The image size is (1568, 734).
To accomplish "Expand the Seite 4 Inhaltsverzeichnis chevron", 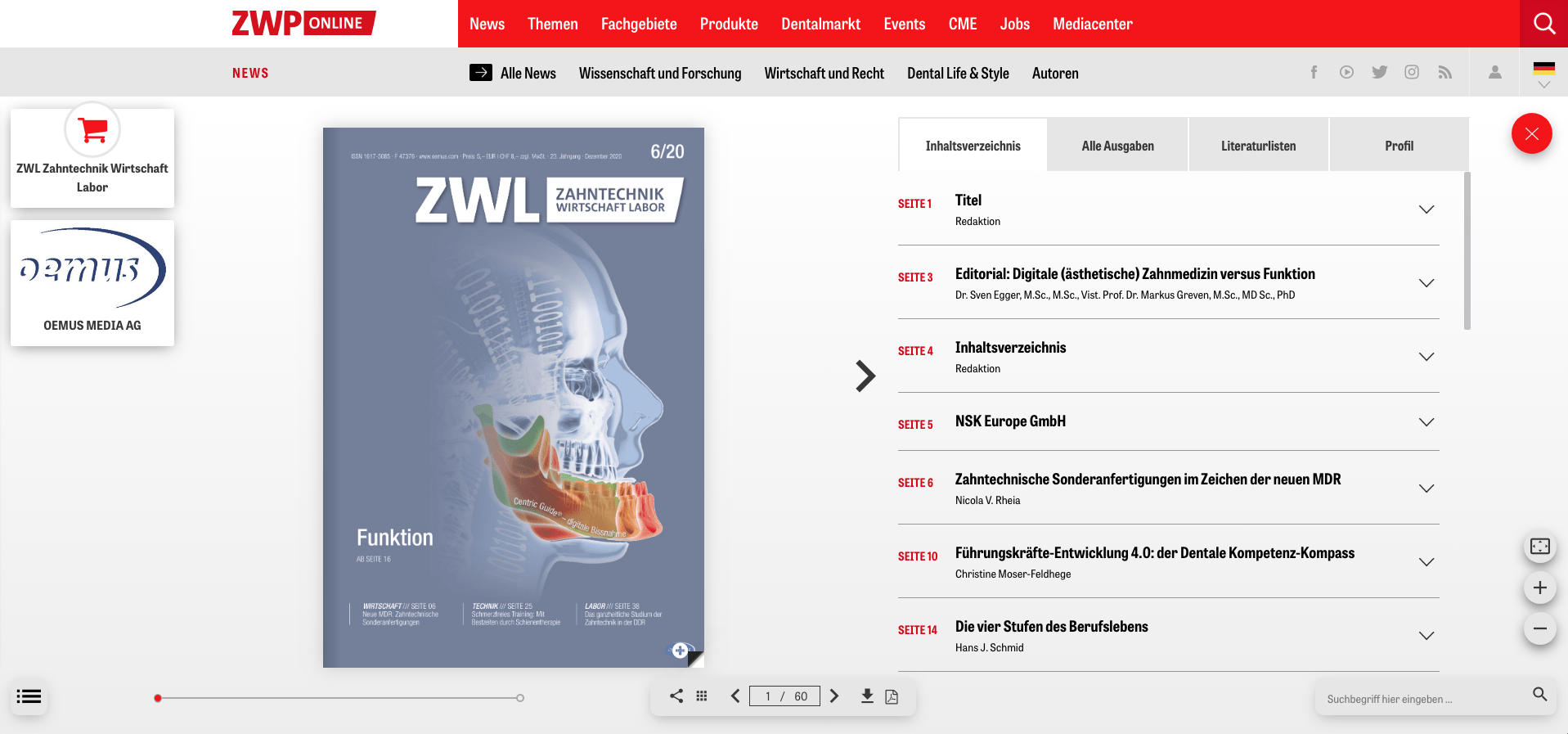I will tap(1426, 357).
